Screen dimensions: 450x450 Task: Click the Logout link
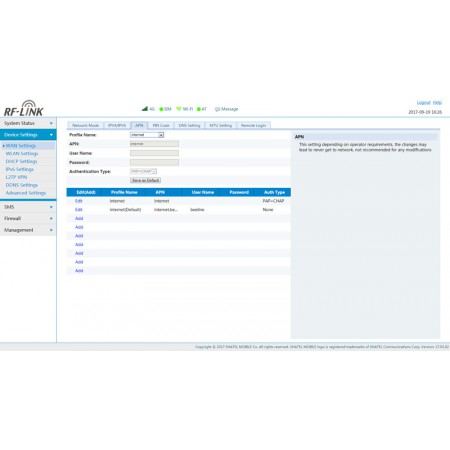[x=423, y=102]
